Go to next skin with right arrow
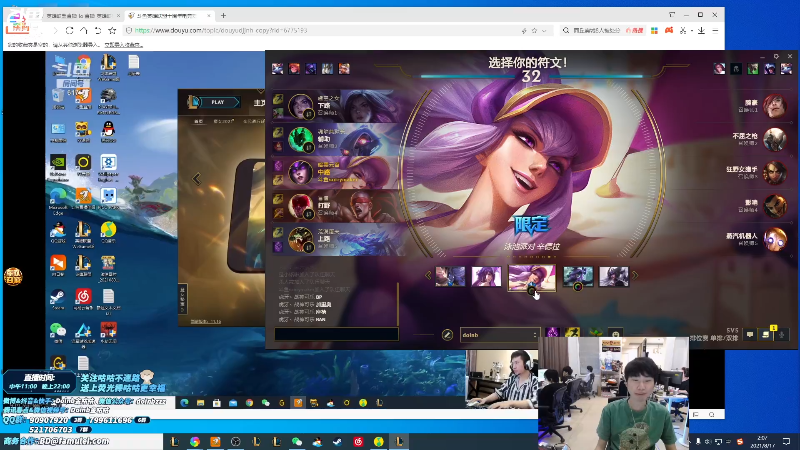 (635, 276)
